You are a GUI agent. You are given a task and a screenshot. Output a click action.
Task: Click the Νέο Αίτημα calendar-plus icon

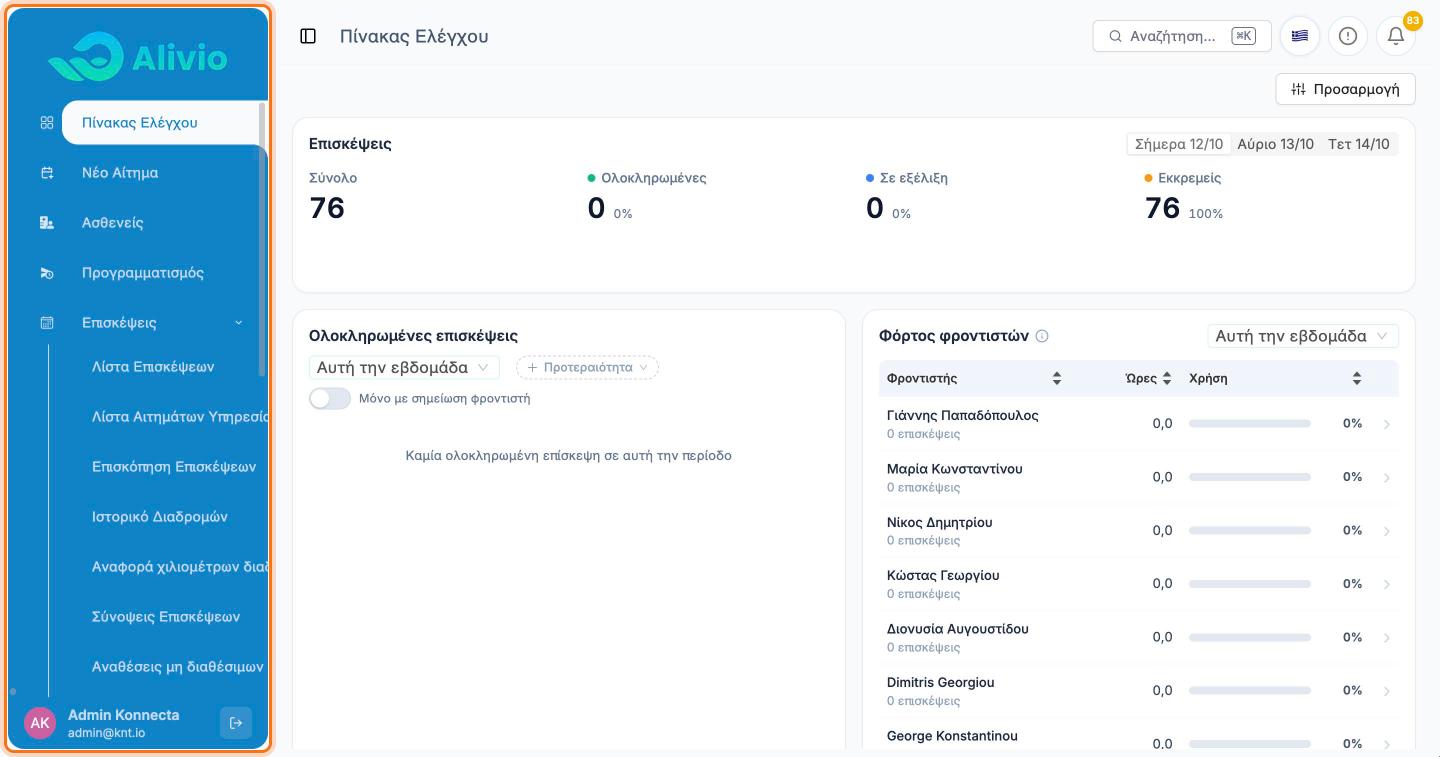[x=47, y=173]
